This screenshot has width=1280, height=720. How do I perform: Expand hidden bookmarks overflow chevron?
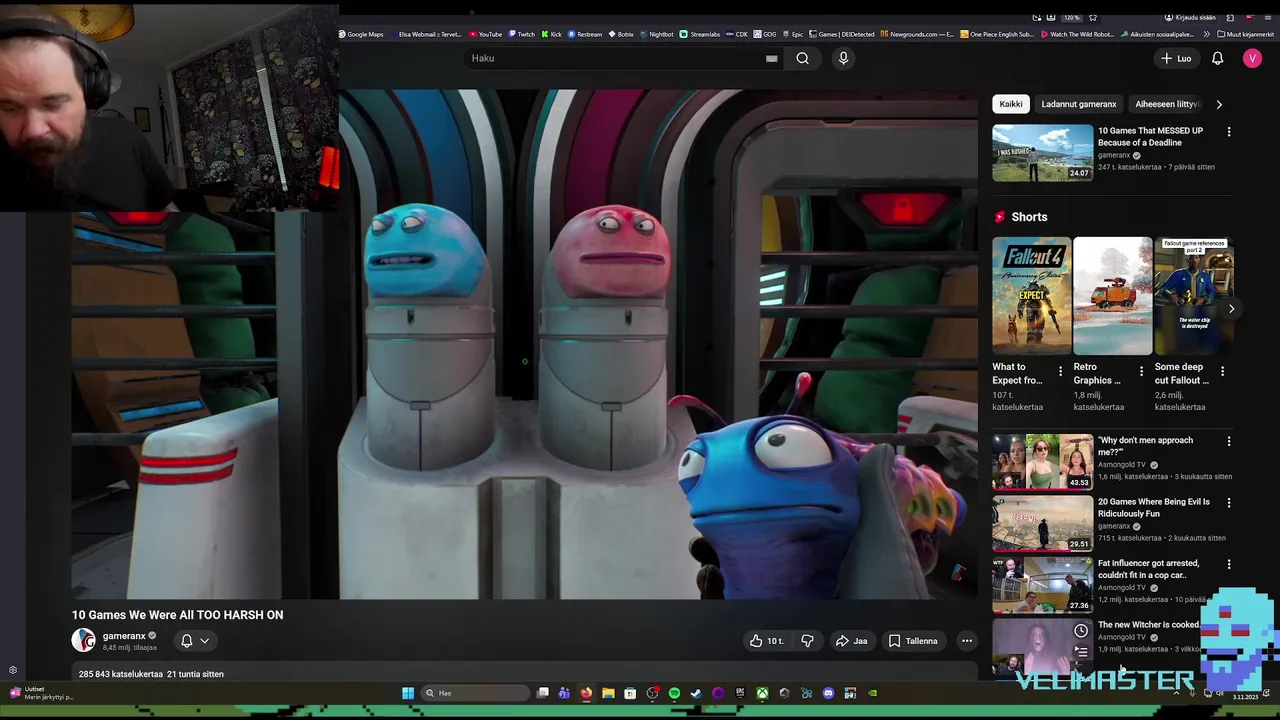1207,34
